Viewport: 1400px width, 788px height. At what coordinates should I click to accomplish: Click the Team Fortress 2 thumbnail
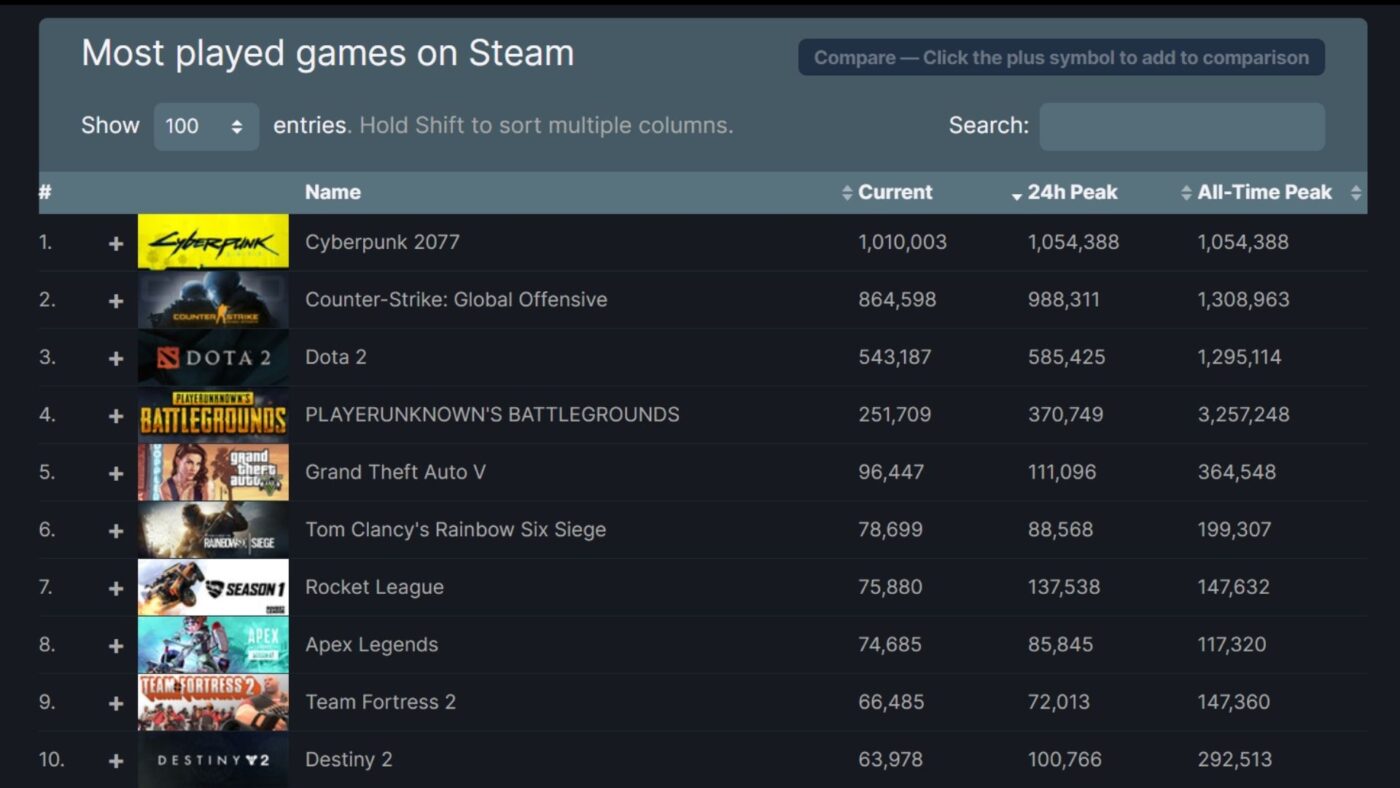click(212, 701)
